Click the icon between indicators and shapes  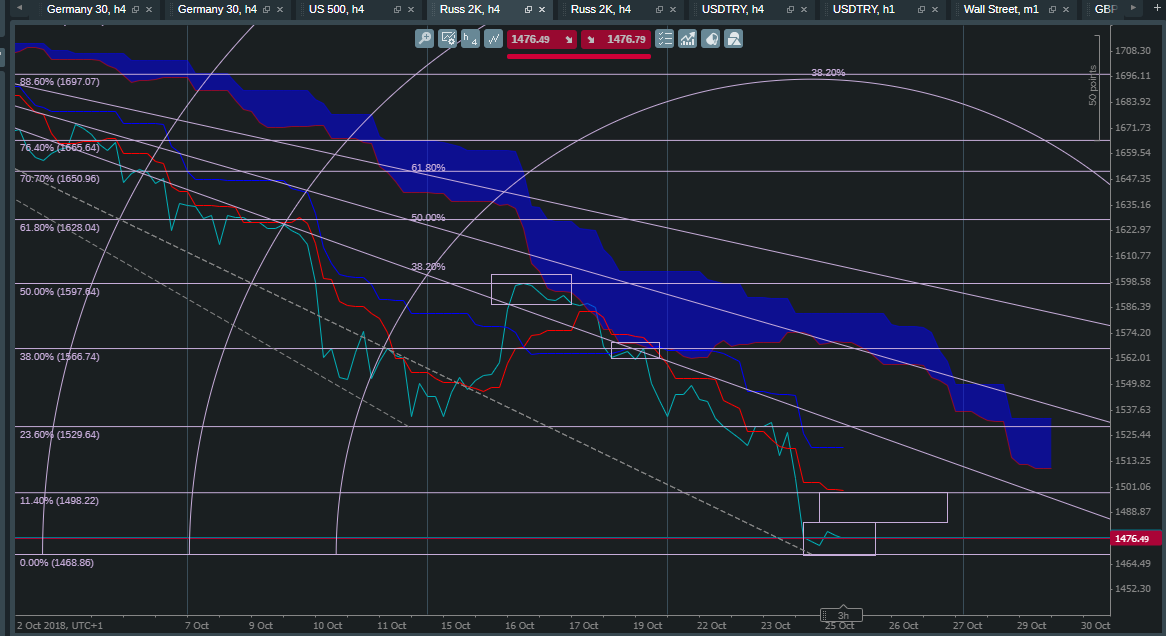(711, 39)
